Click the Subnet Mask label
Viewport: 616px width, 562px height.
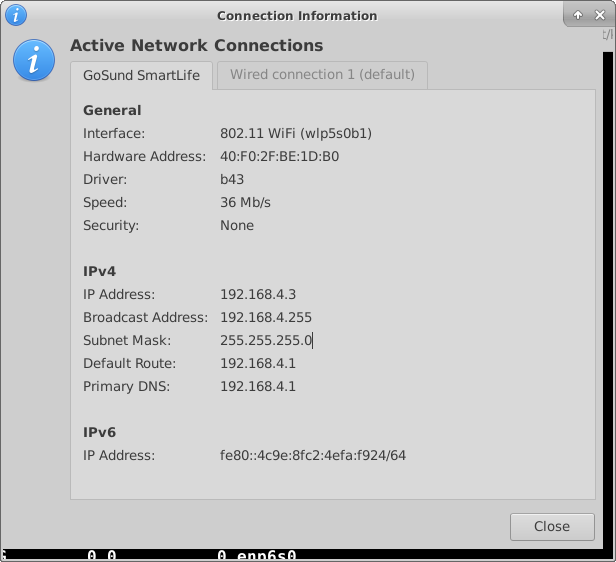pyautogui.click(x=127, y=340)
